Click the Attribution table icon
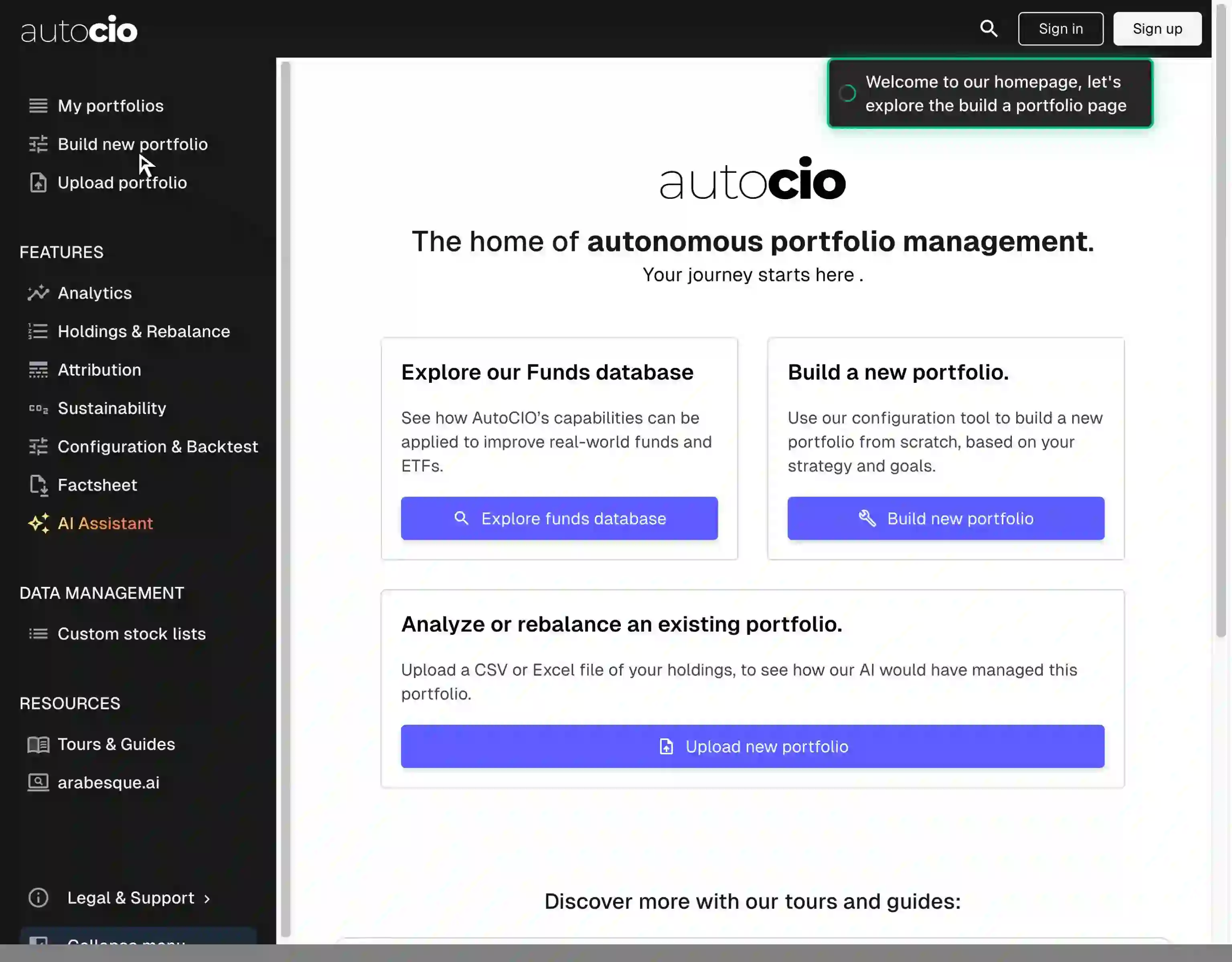Screen dimensions: 1232x962 [38, 370]
